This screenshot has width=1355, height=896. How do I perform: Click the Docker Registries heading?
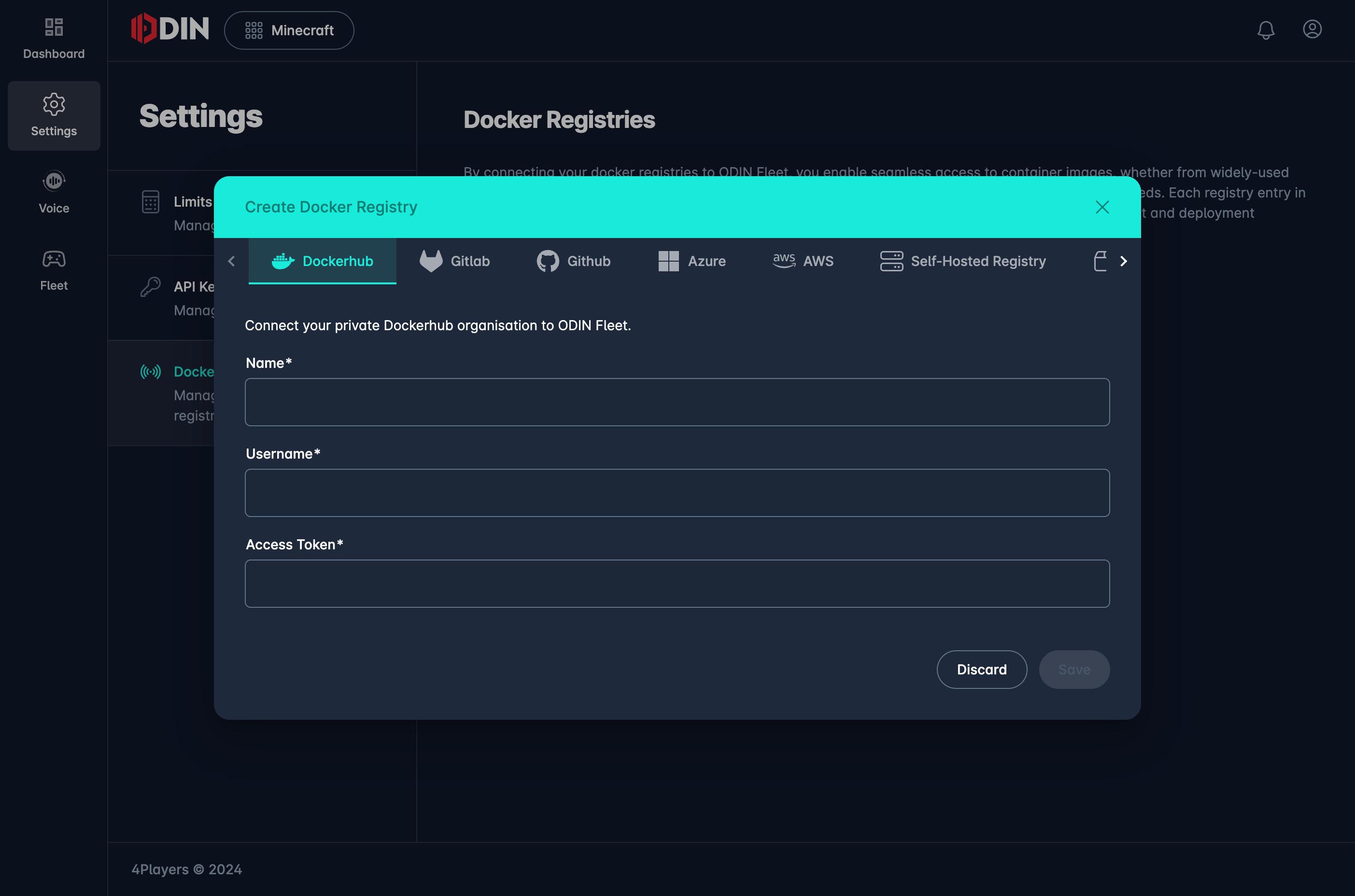click(559, 120)
